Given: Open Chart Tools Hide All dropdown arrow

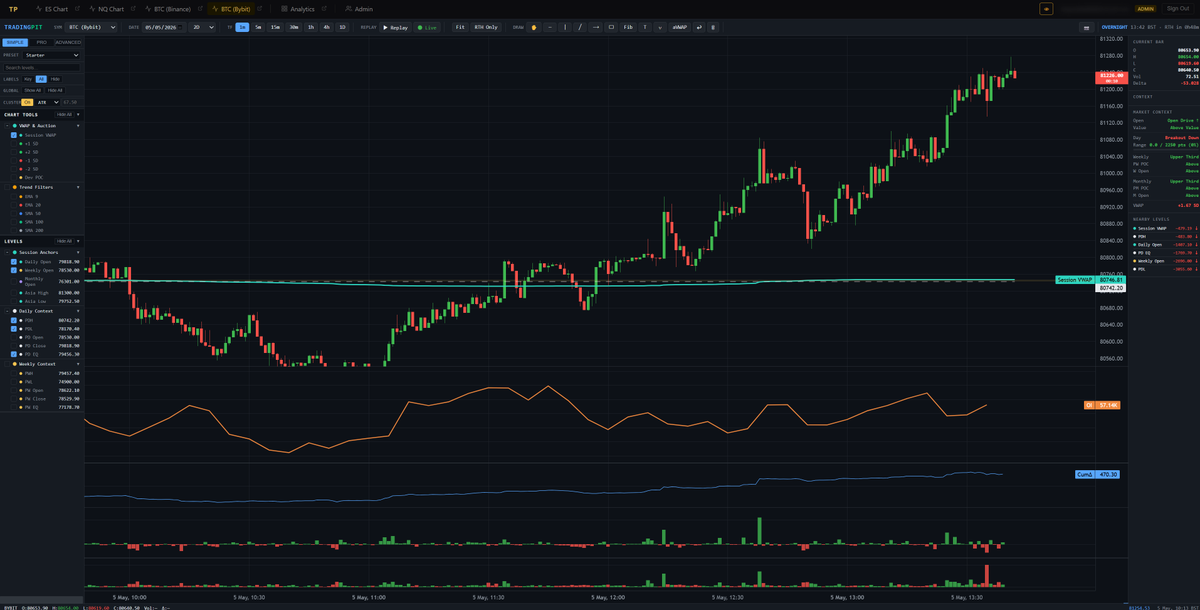Looking at the screenshot, I should [x=78, y=115].
